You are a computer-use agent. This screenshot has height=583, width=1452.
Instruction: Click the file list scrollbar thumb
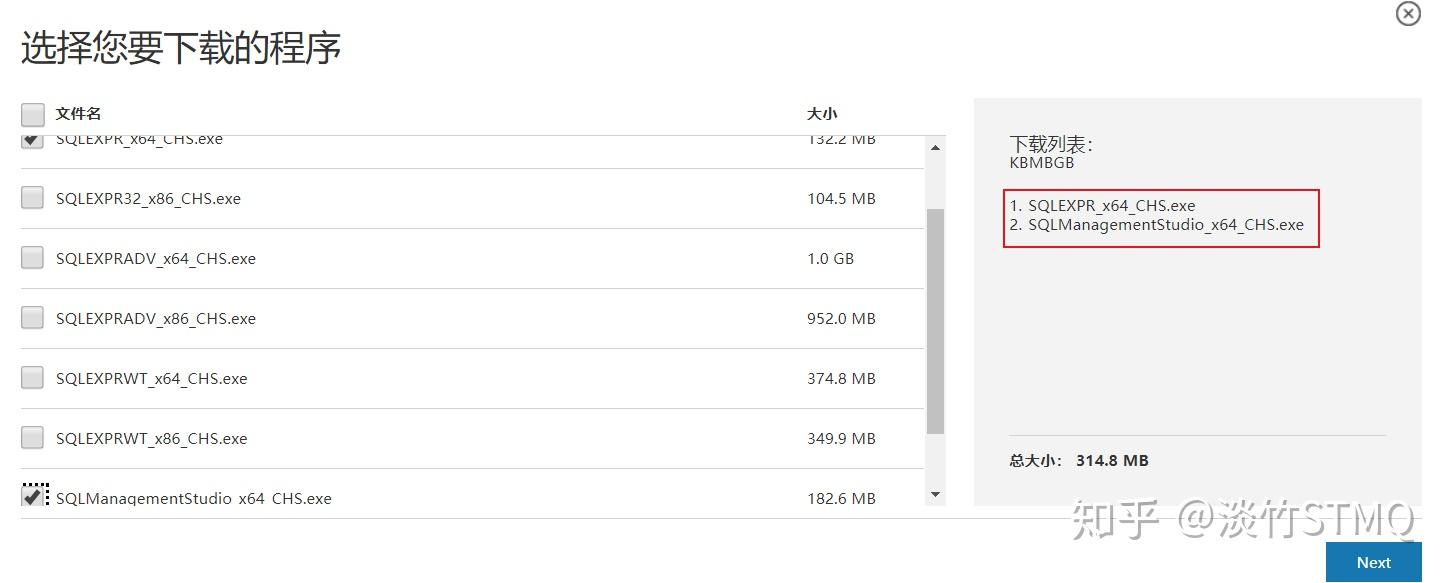coord(936,320)
